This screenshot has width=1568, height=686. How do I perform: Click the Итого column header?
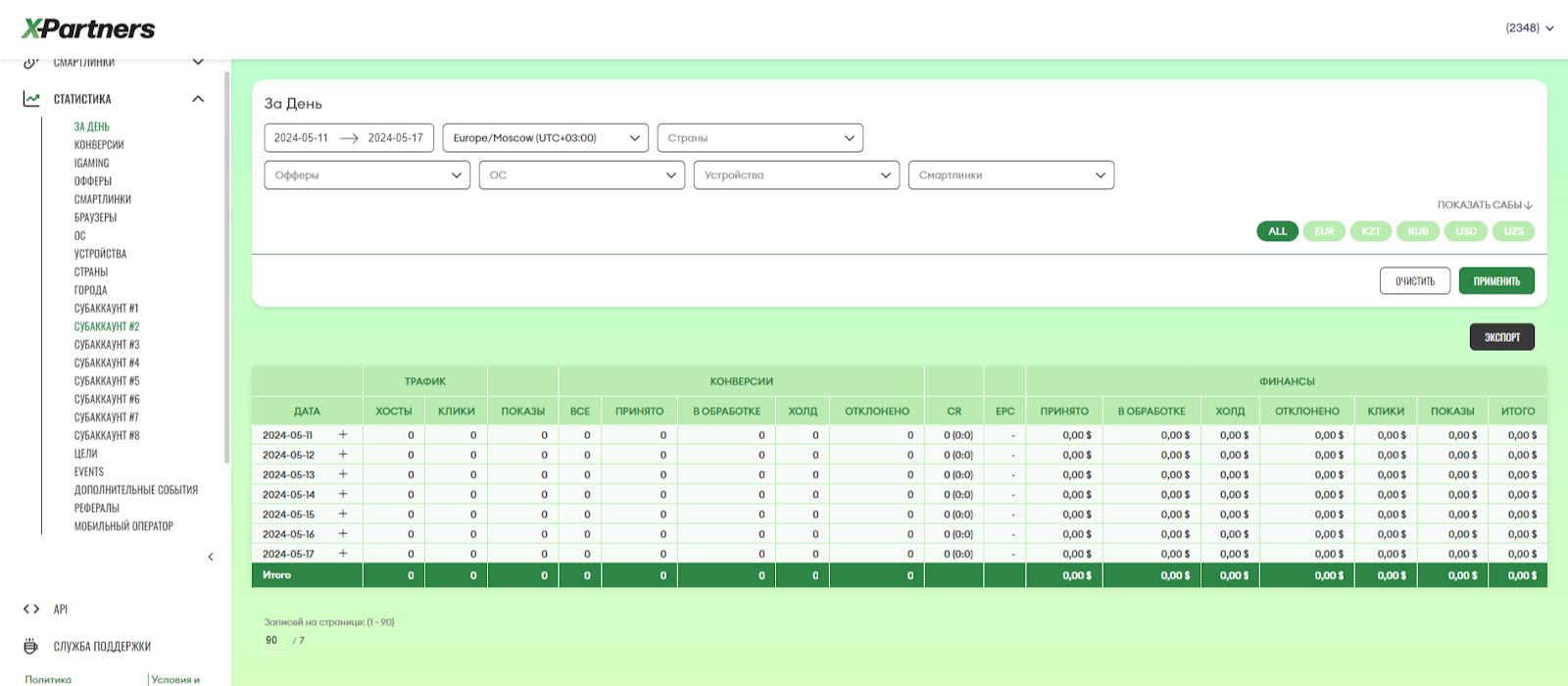[1518, 411]
